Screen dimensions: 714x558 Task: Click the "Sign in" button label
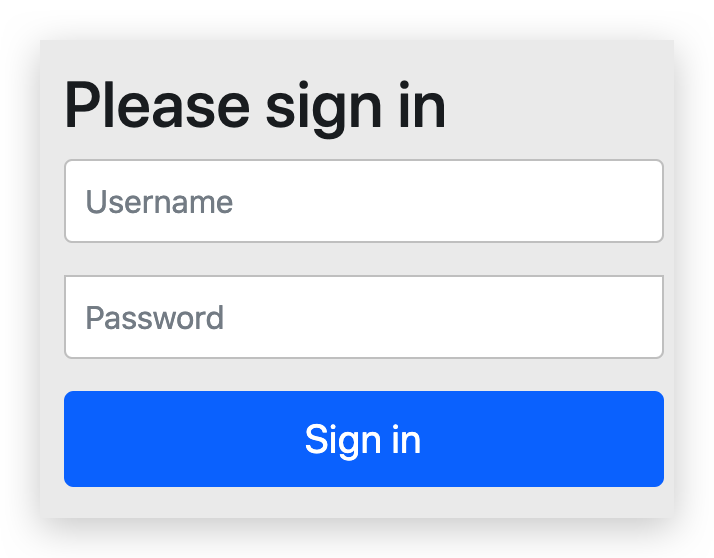click(363, 440)
